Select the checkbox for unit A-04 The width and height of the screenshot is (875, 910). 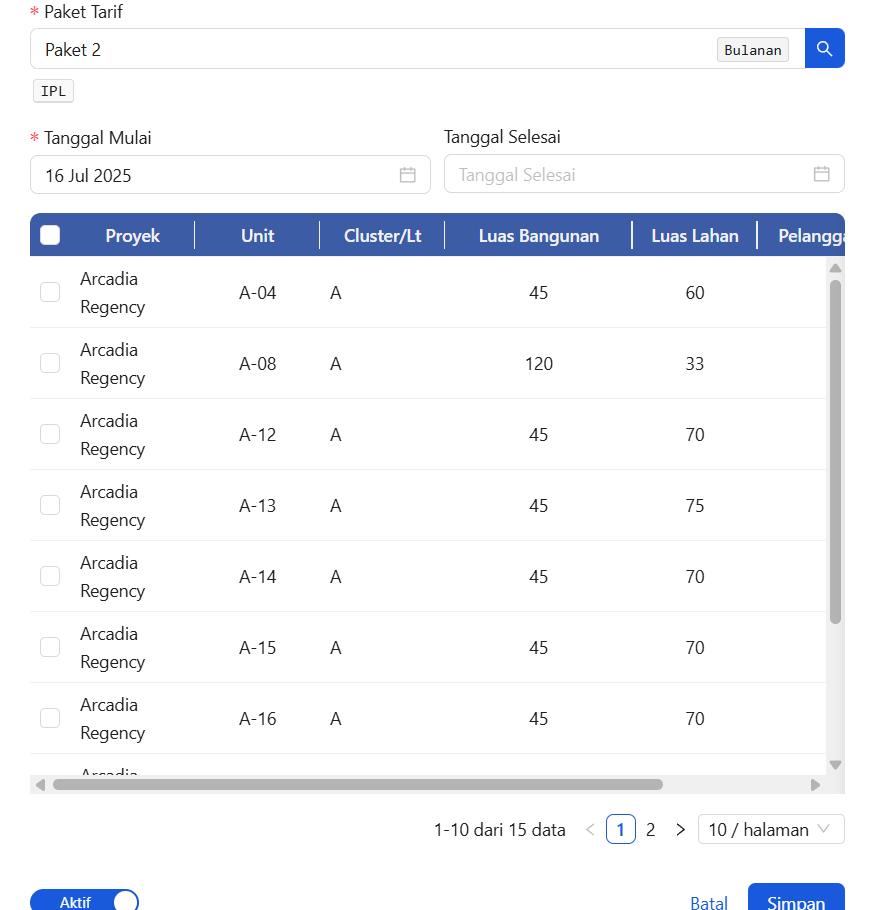pyautogui.click(x=50, y=292)
